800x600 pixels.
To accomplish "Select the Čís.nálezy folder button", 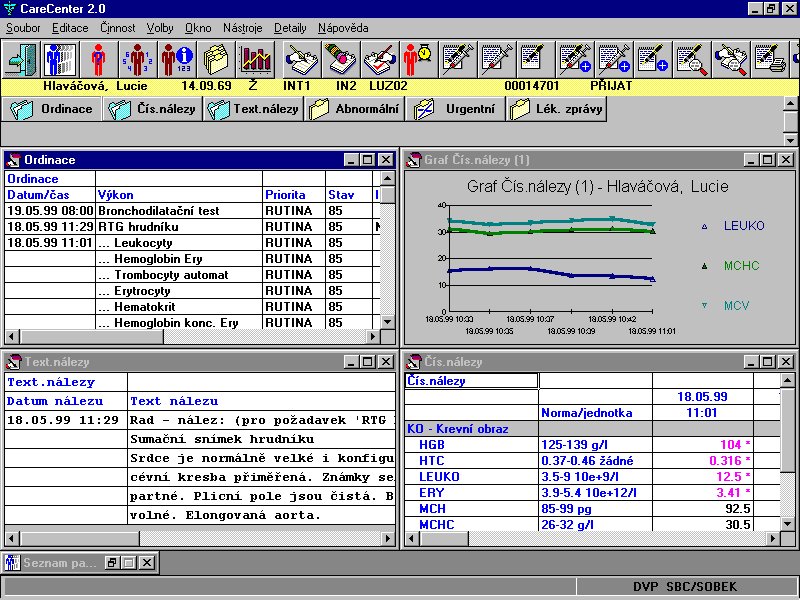I will point(152,109).
